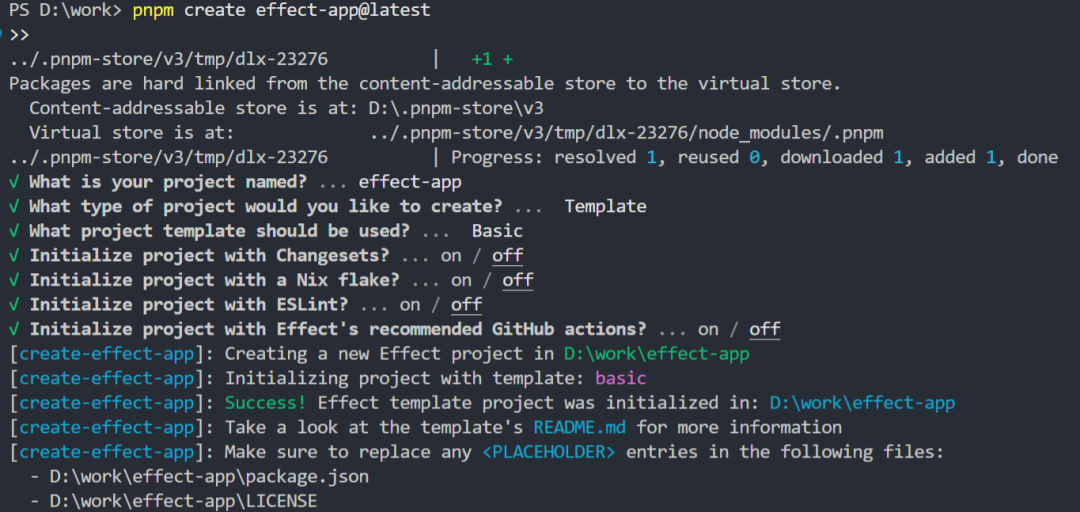Click the pink basic template name
Screen dimensions: 1080x512
621,378
